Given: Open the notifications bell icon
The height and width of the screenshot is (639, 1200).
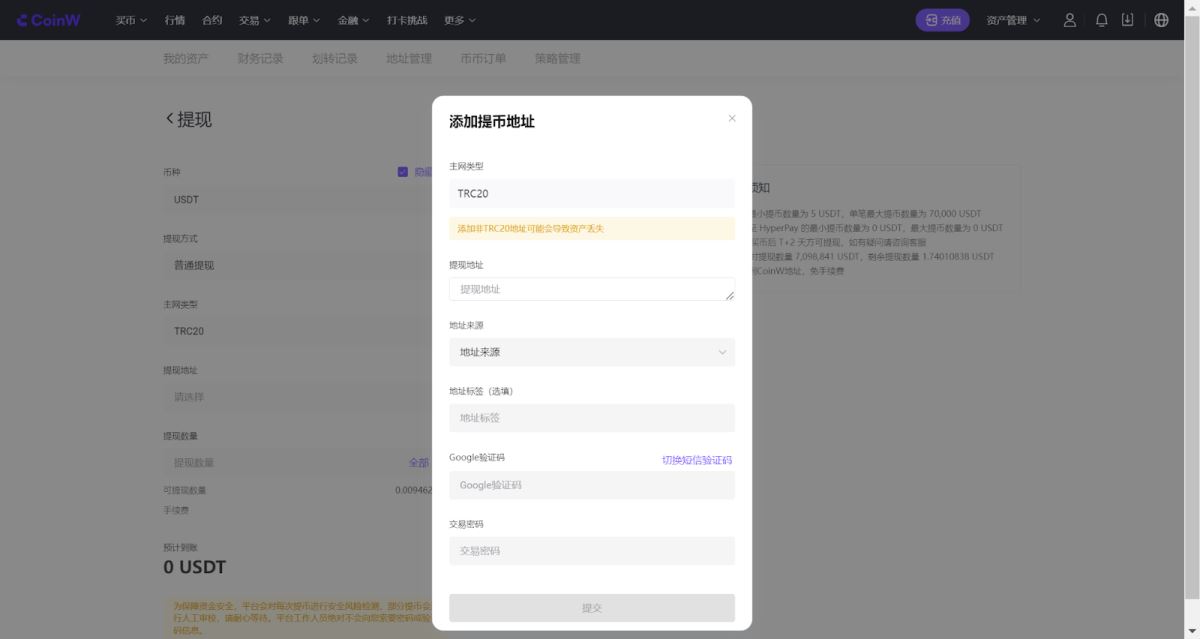Looking at the screenshot, I should click(1101, 19).
